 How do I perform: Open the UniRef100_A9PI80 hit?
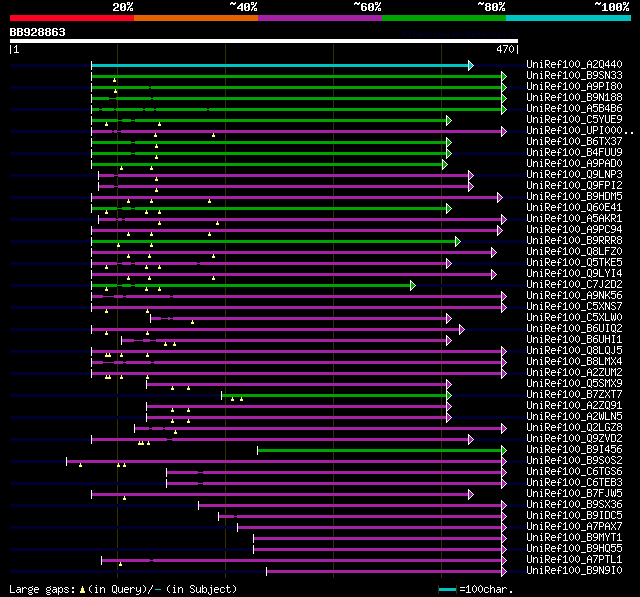[x=574, y=87]
